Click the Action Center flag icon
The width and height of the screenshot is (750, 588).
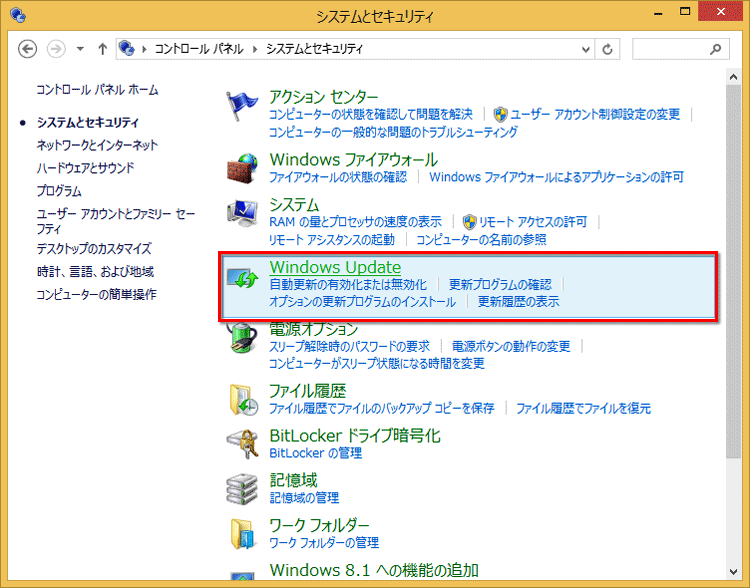pyautogui.click(x=242, y=106)
